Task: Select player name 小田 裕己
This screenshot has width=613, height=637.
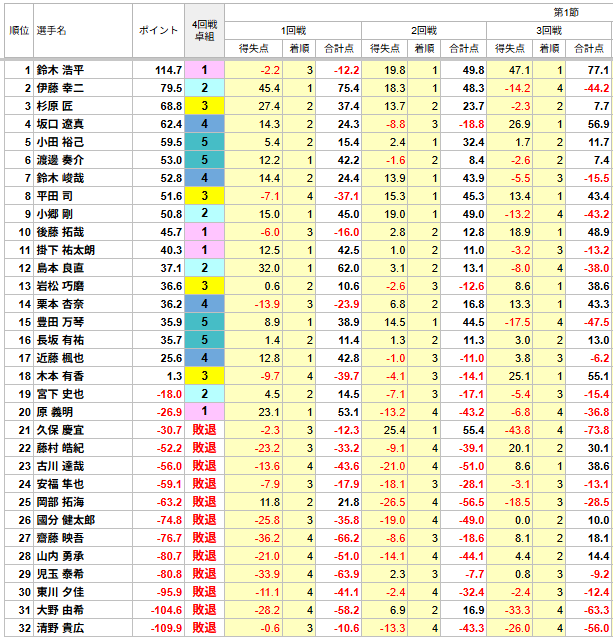Action: point(60,142)
